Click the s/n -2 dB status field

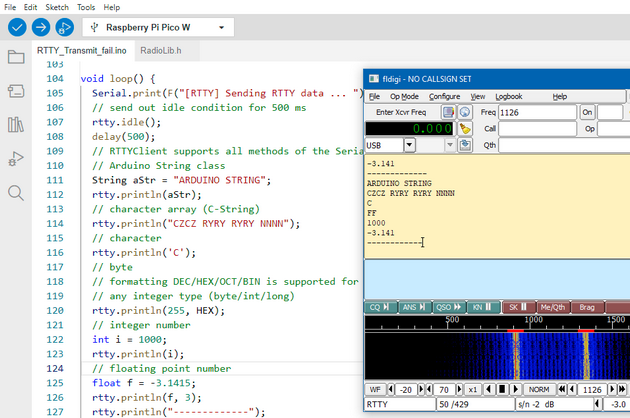(x=554, y=404)
